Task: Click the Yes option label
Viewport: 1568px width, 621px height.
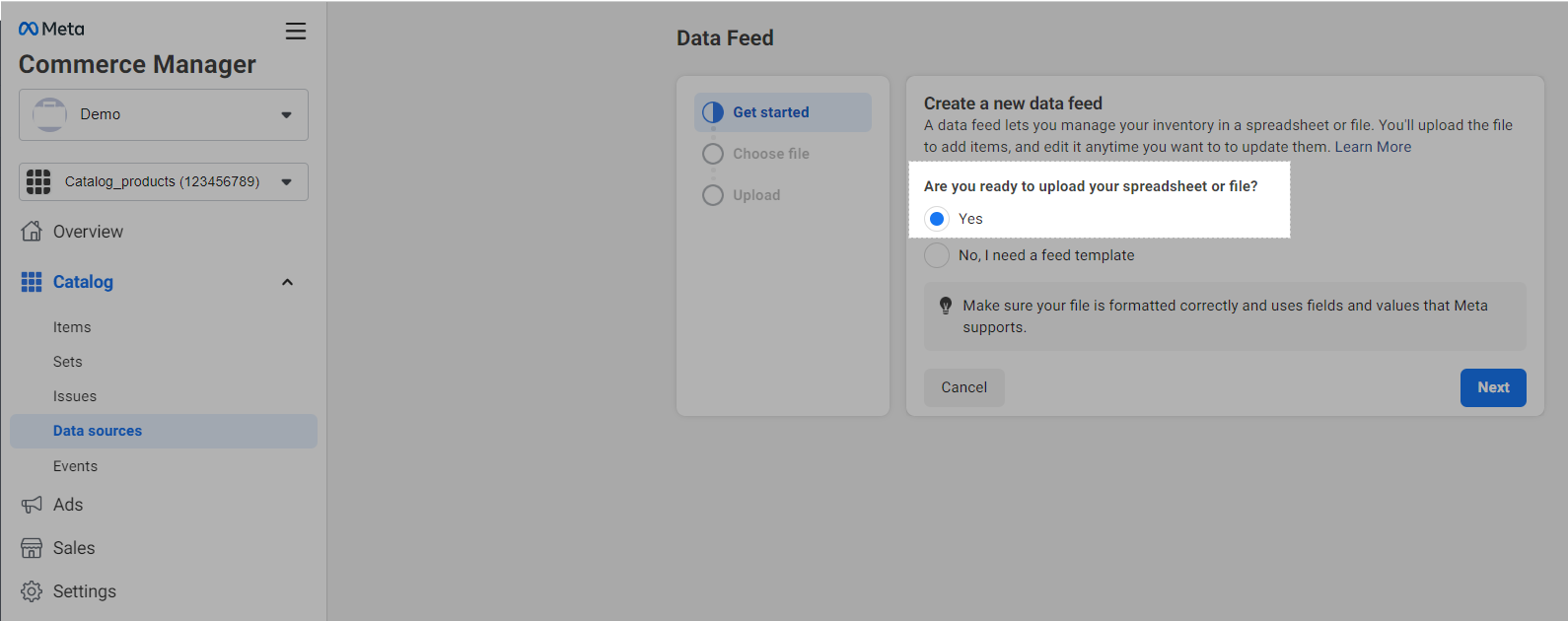Action: tap(970, 219)
